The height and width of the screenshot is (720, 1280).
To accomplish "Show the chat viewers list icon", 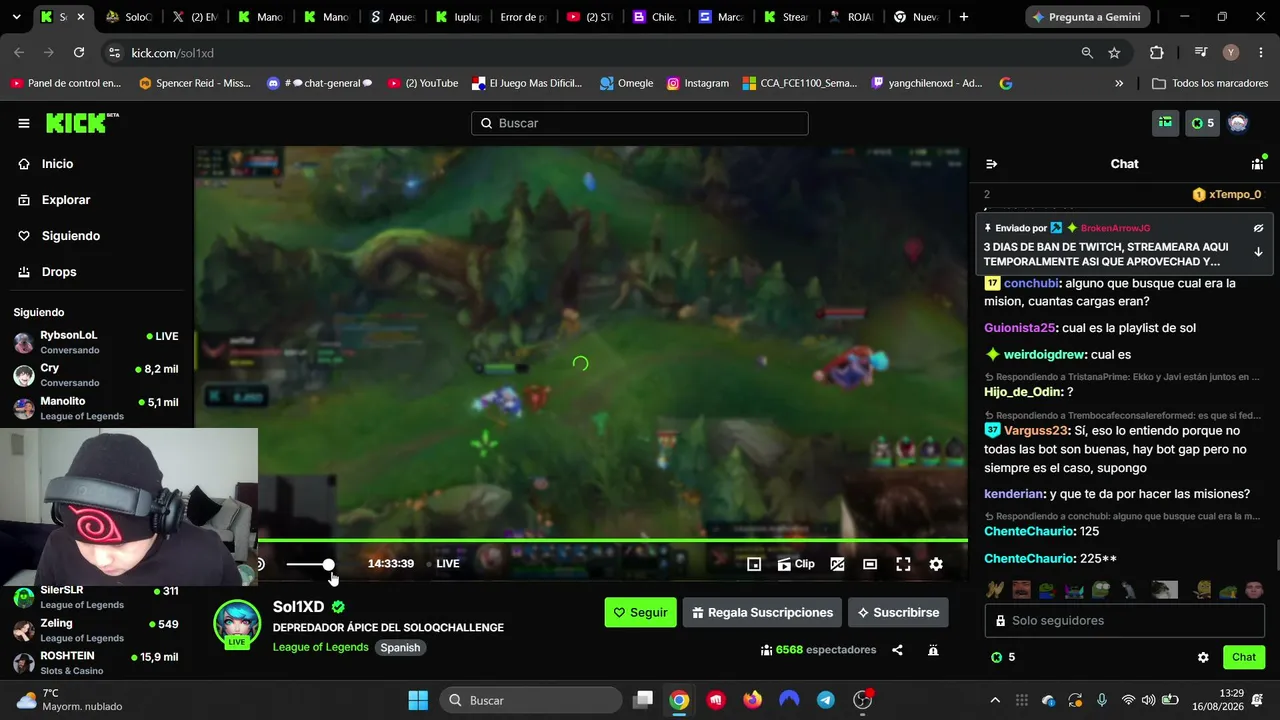I will click(x=1257, y=164).
